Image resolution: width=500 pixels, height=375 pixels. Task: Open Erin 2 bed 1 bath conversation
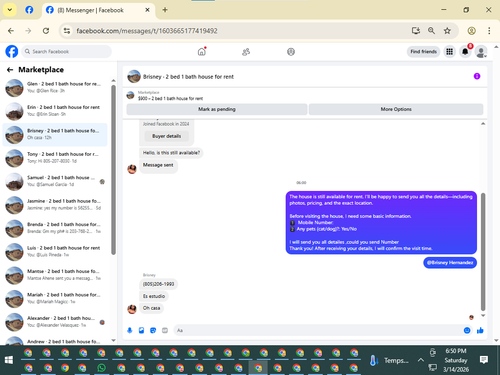[x=55, y=111]
